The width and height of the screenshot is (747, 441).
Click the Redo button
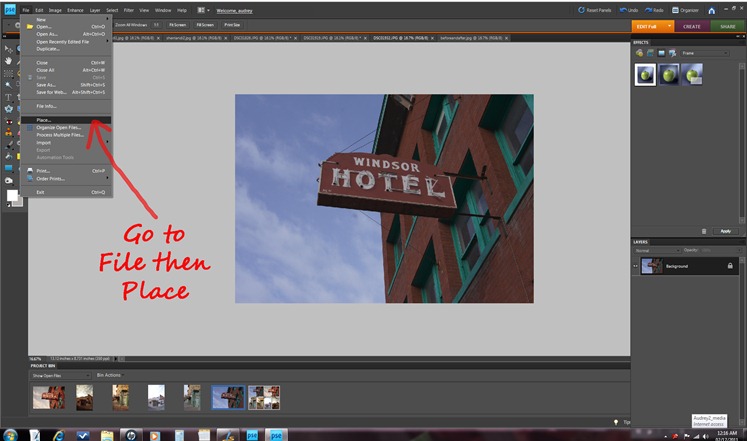654,10
